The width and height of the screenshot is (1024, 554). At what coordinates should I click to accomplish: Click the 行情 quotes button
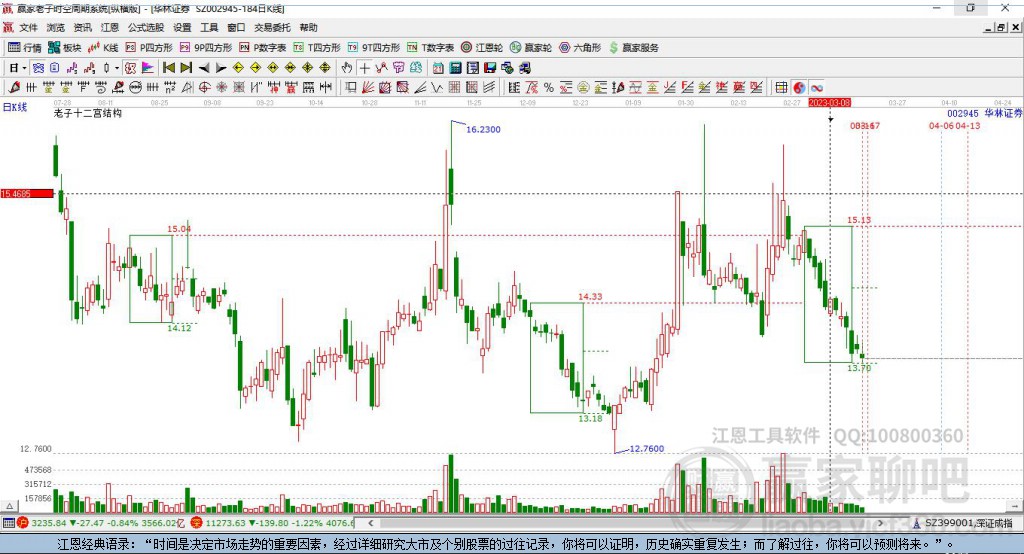click(x=25, y=48)
